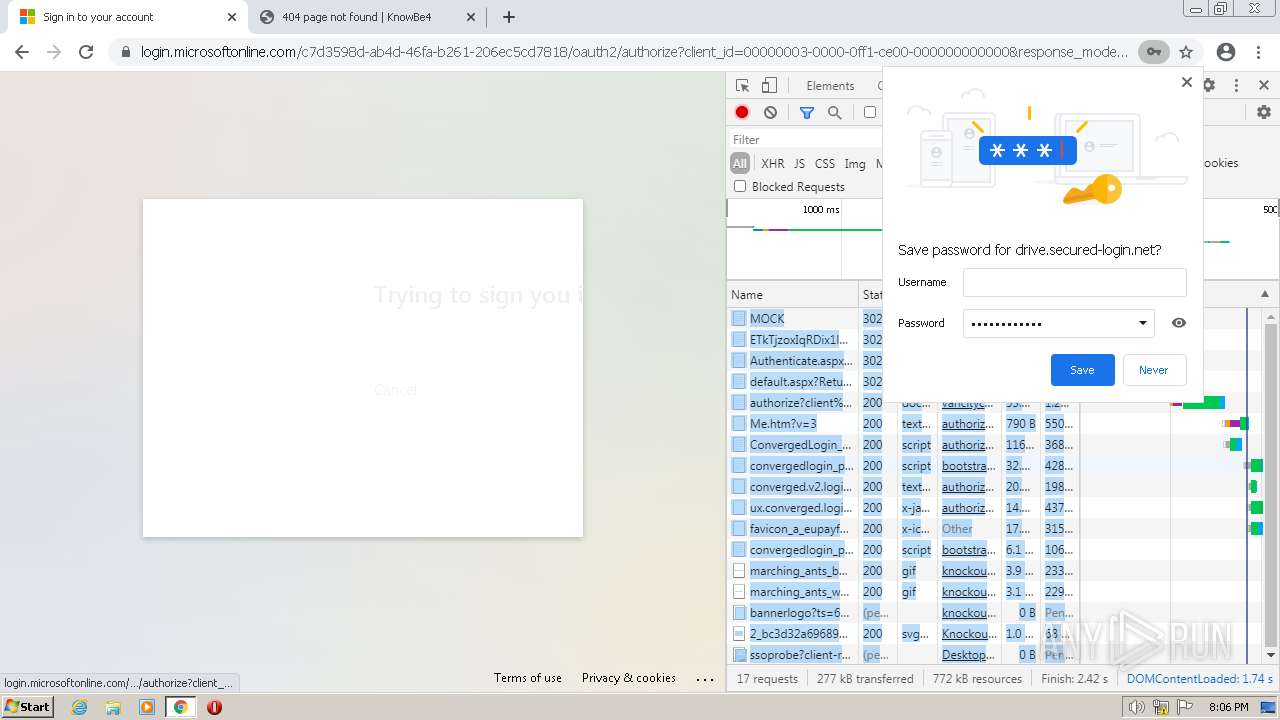
Task: Click the Chrome icon in the taskbar
Action: [x=180, y=707]
